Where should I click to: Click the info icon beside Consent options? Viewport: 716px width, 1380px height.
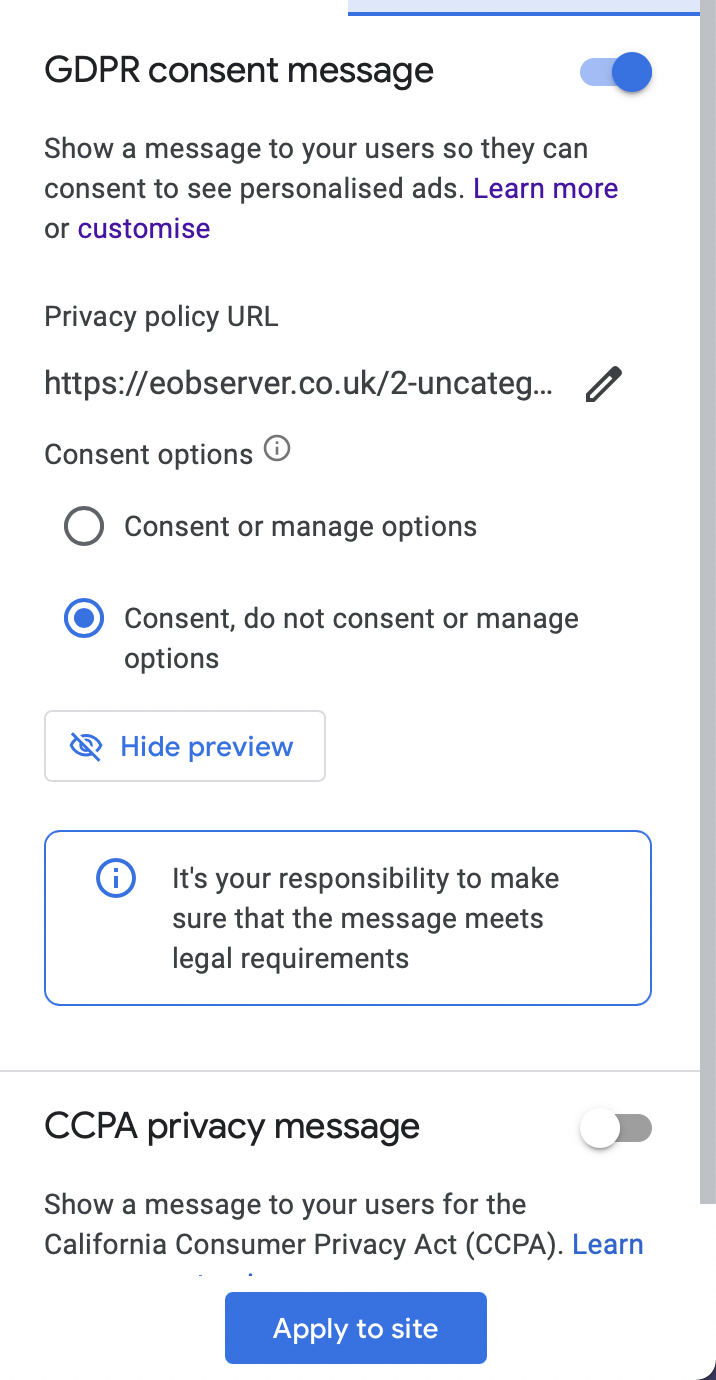pyautogui.click(x=277, y=450)
